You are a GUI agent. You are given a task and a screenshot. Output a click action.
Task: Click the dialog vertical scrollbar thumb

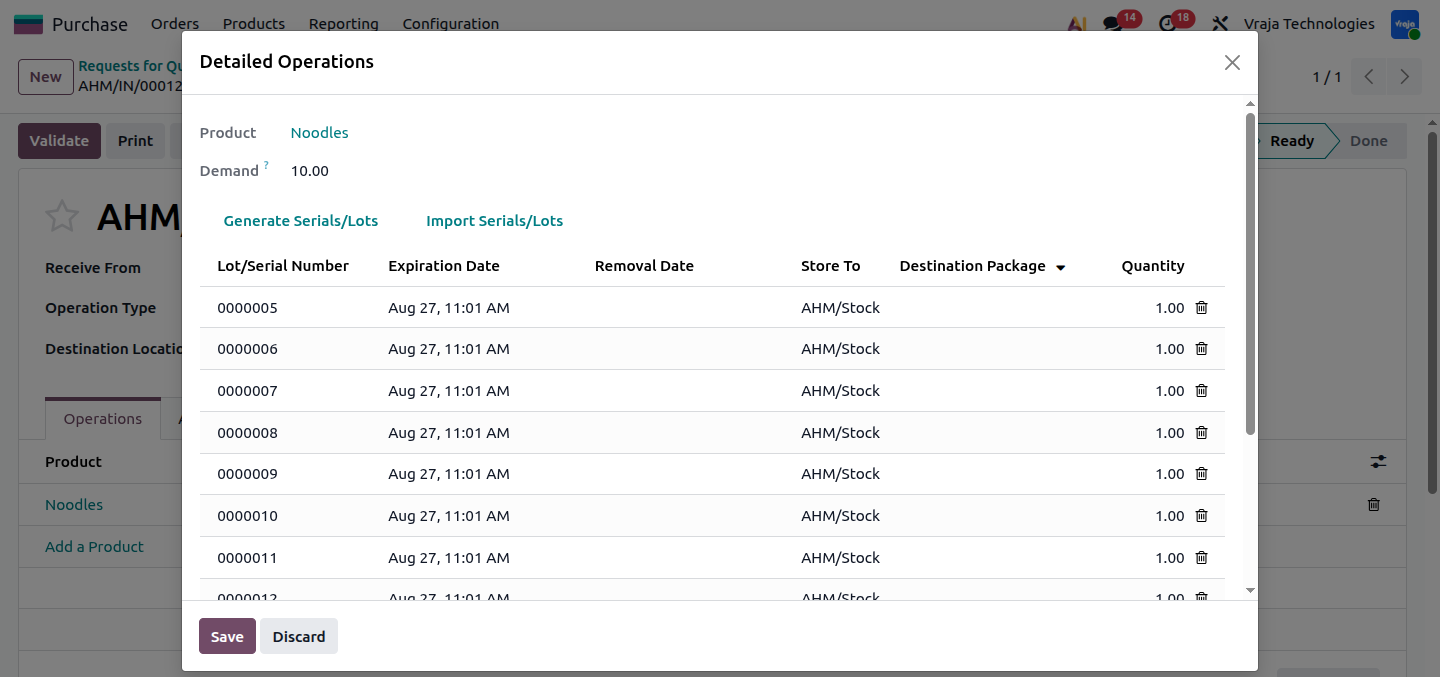click(x=1250, y=274)
